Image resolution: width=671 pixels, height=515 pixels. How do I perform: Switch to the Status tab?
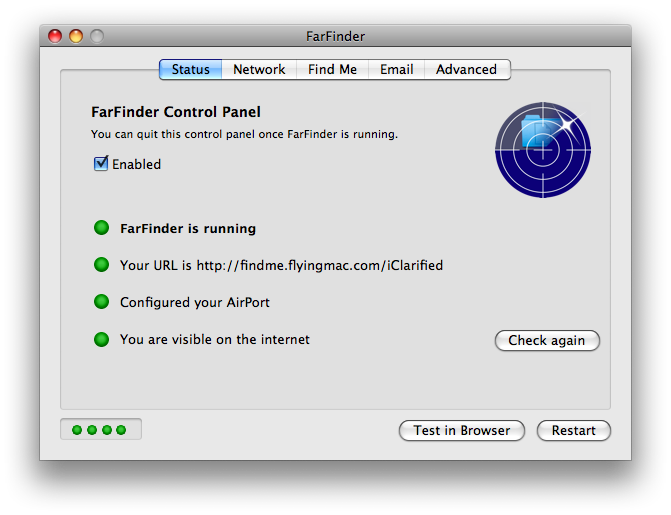190,69
